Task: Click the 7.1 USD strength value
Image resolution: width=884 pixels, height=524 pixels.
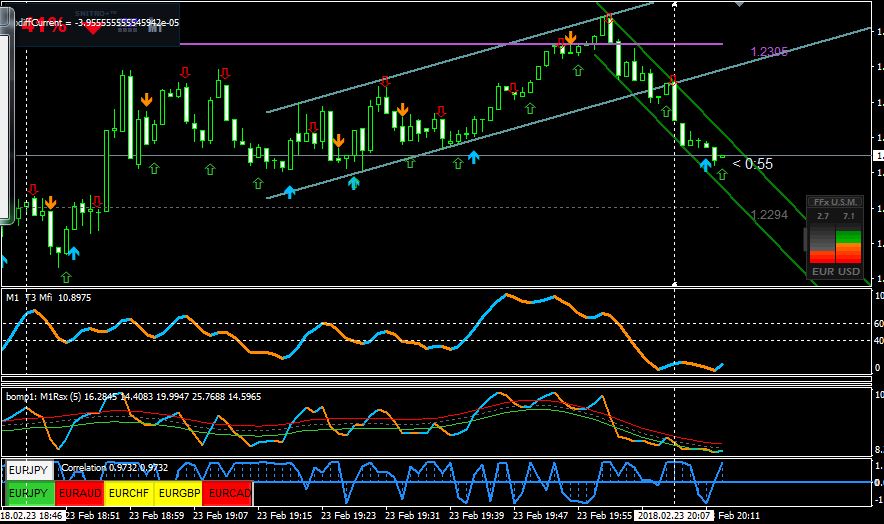Action: click(848, 216)
